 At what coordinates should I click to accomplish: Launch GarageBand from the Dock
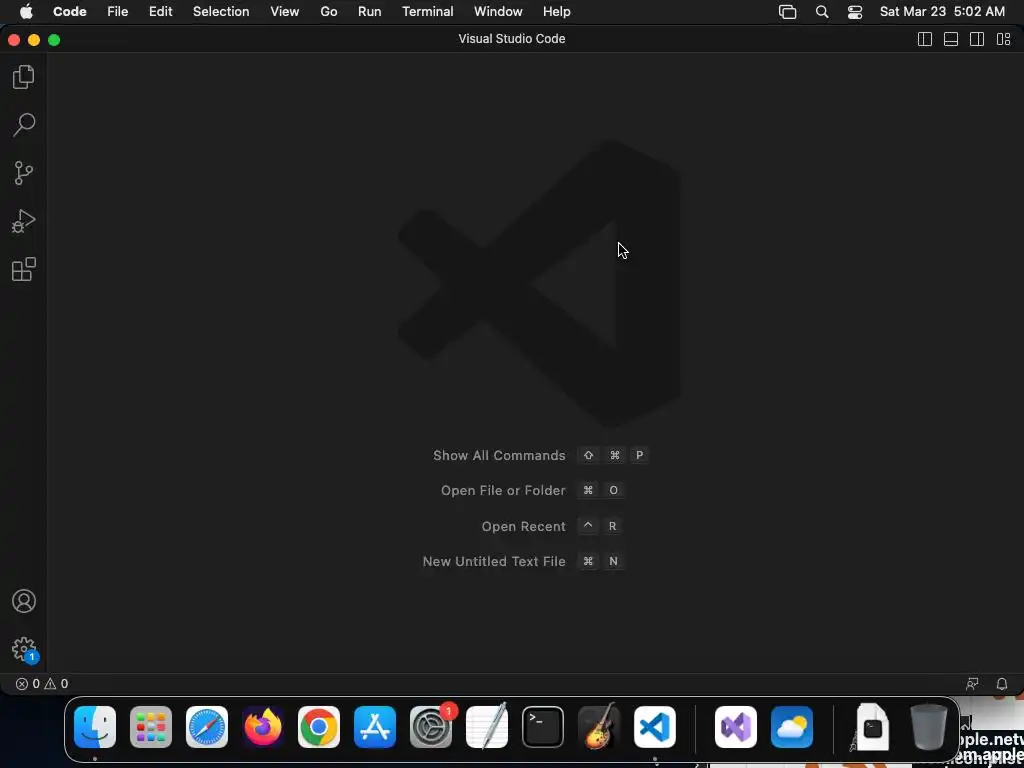[x=599, y=727]
